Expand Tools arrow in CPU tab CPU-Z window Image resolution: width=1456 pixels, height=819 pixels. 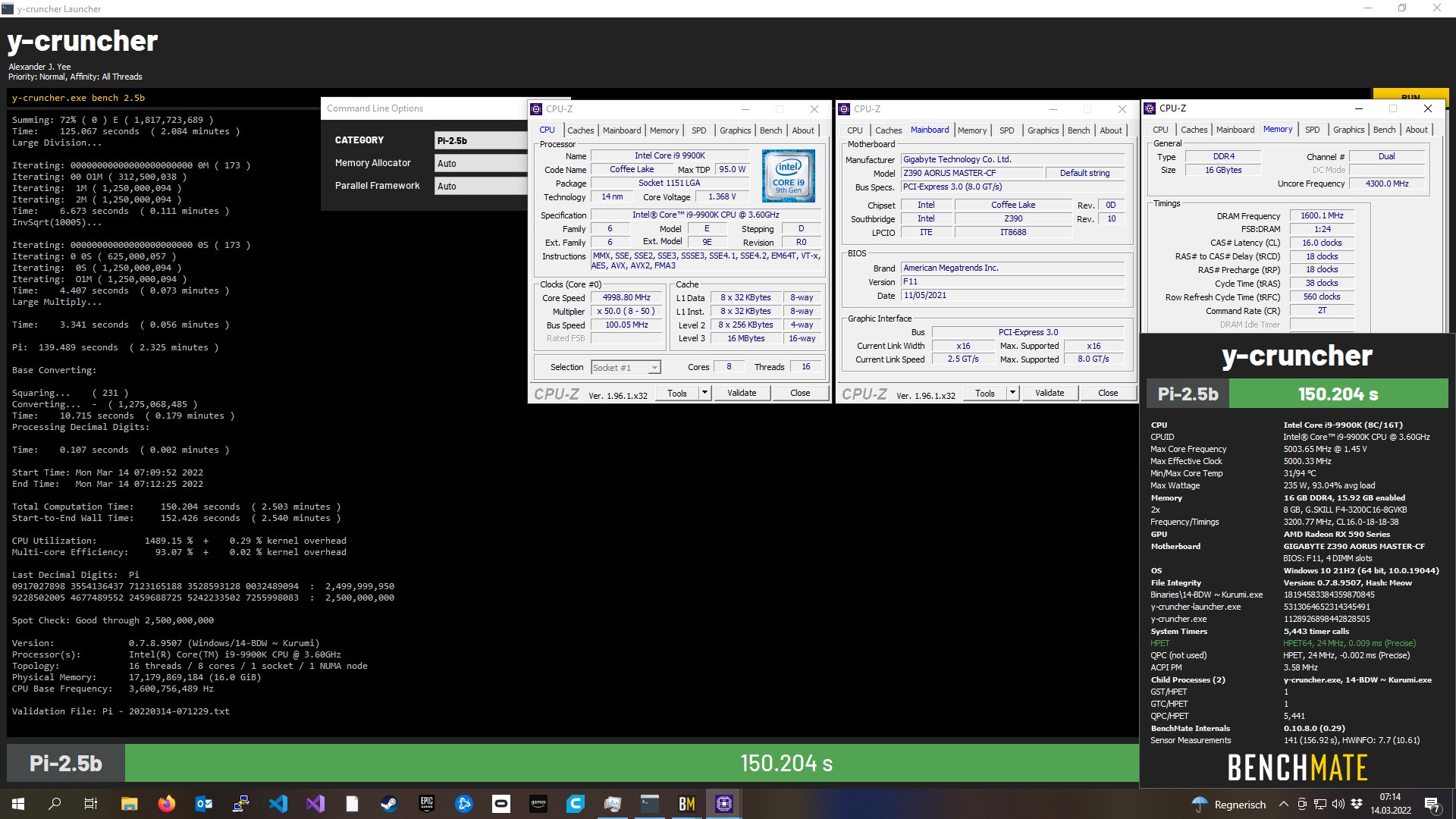[704, 393]
